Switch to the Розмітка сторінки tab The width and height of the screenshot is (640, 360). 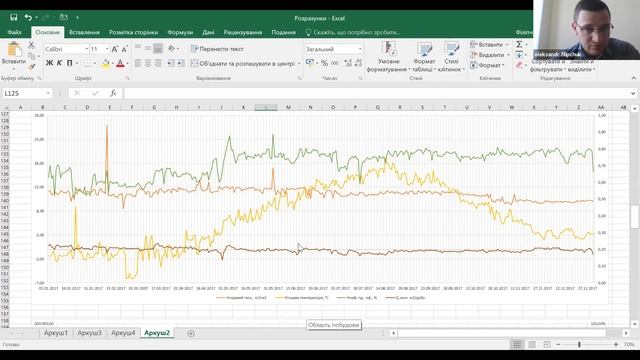133,32
